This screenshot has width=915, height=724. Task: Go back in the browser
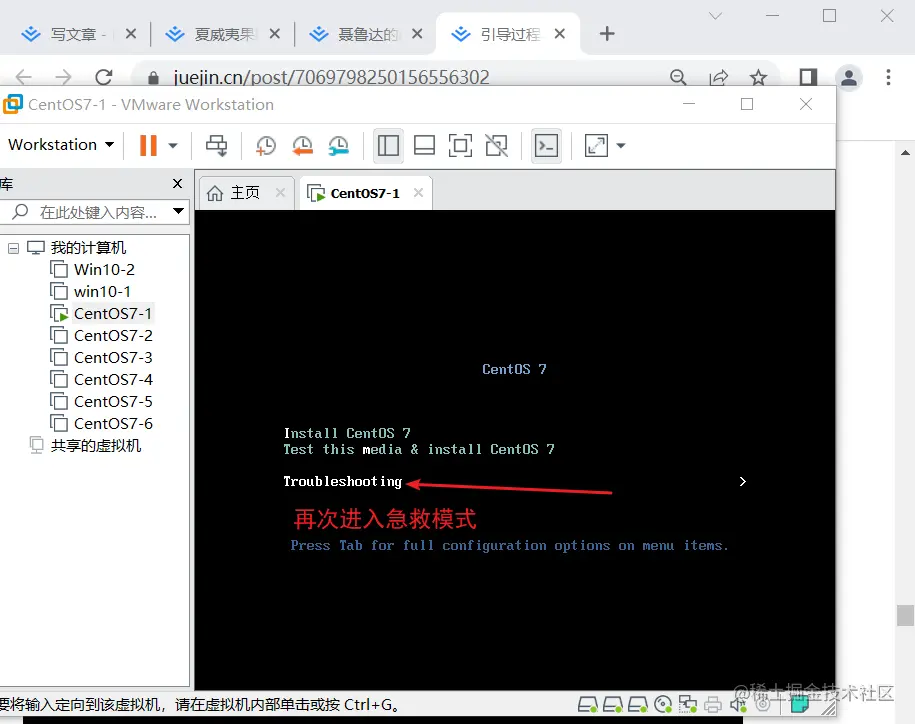(23, 77)
